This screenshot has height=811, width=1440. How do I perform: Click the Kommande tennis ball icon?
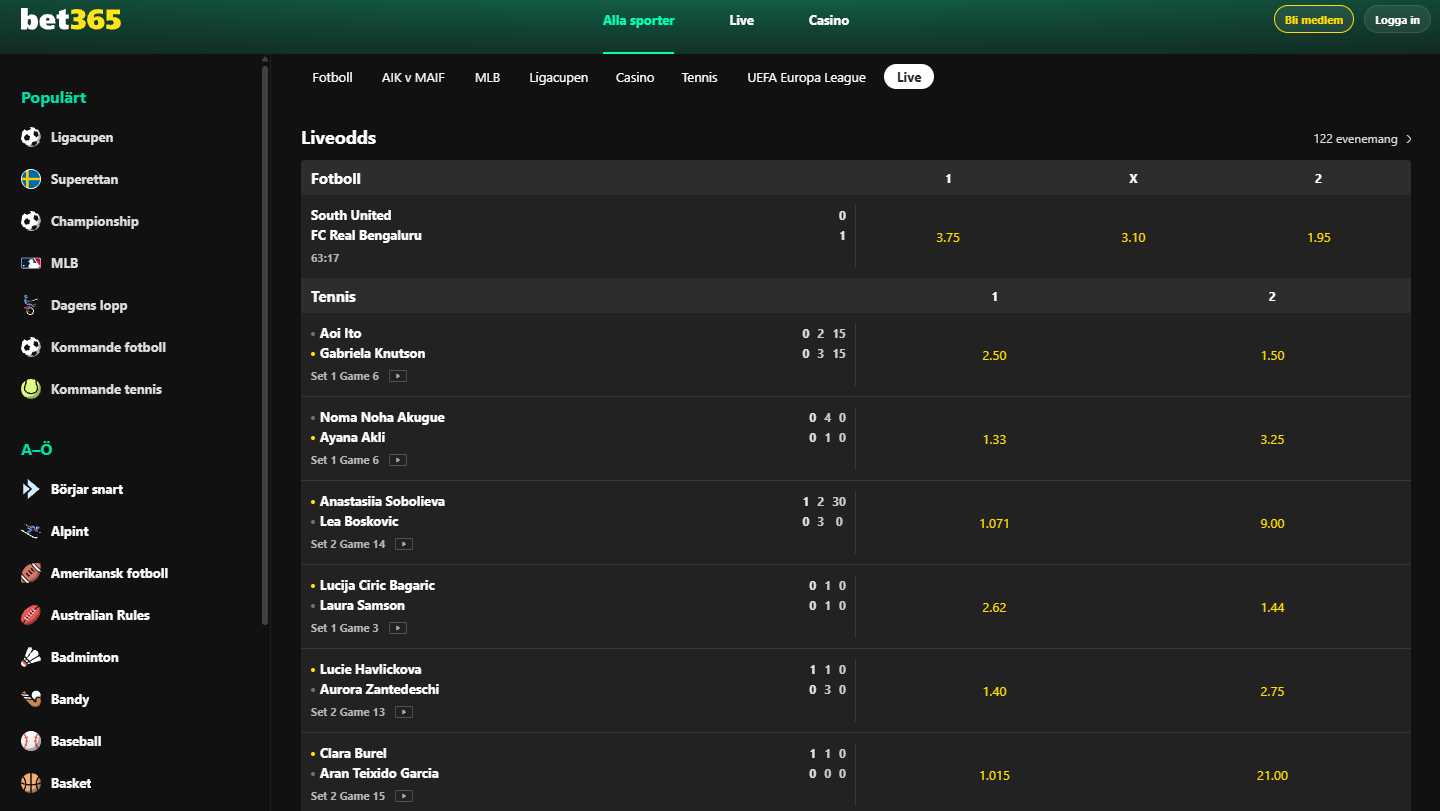[31, 389]
